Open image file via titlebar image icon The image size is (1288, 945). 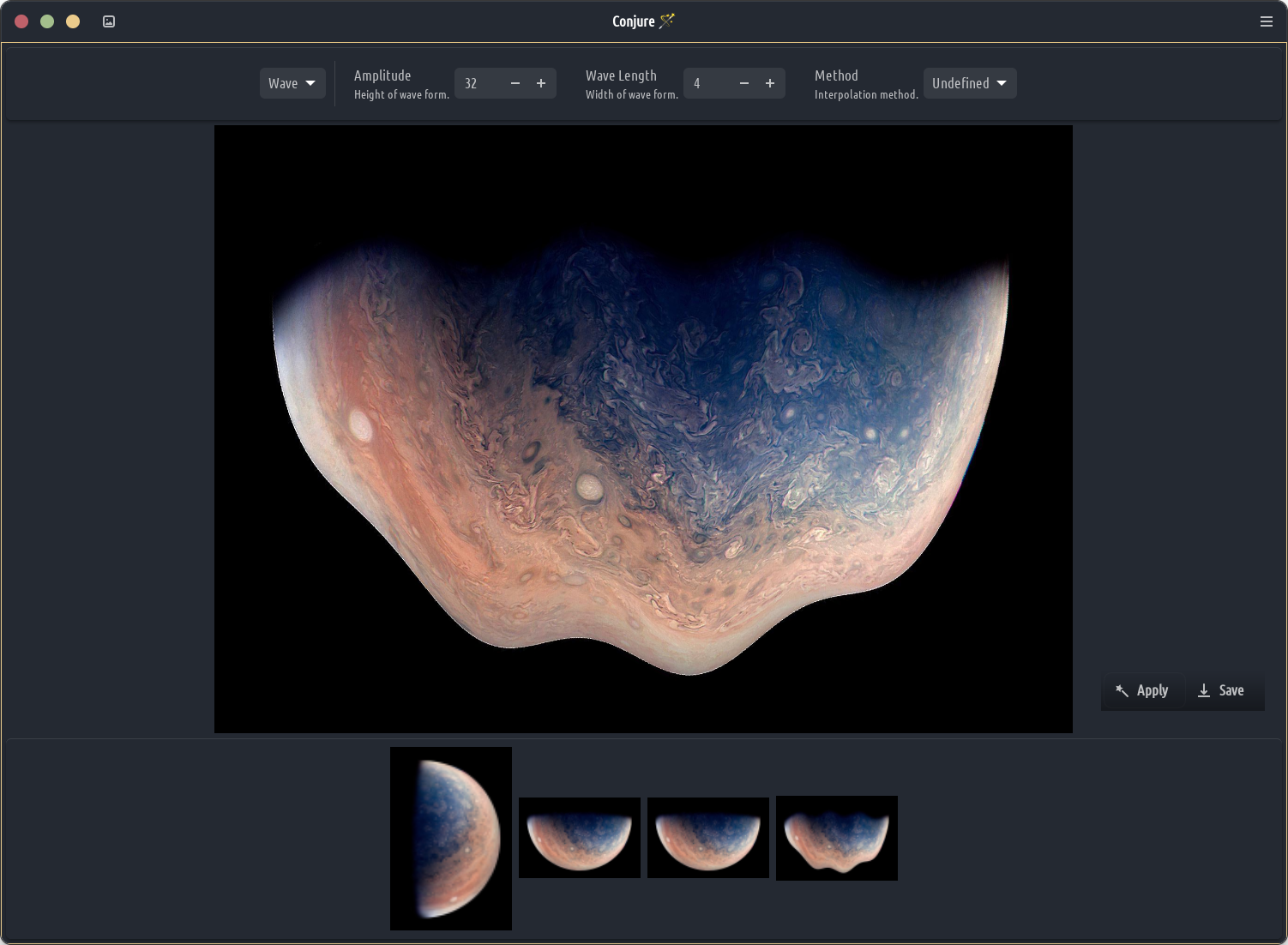click(109, 21)
